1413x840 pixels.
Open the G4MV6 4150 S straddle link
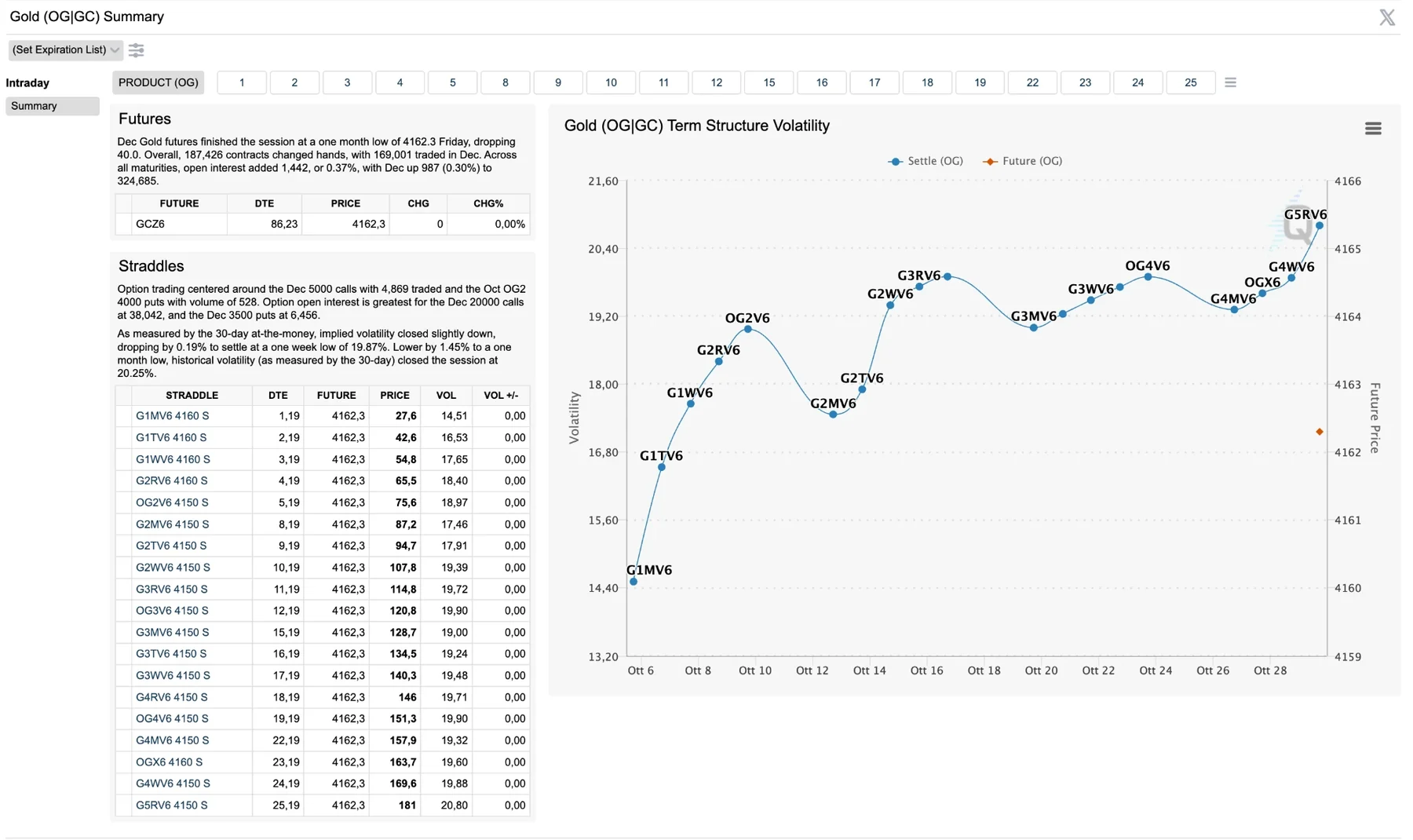click(x=172, y=740)
